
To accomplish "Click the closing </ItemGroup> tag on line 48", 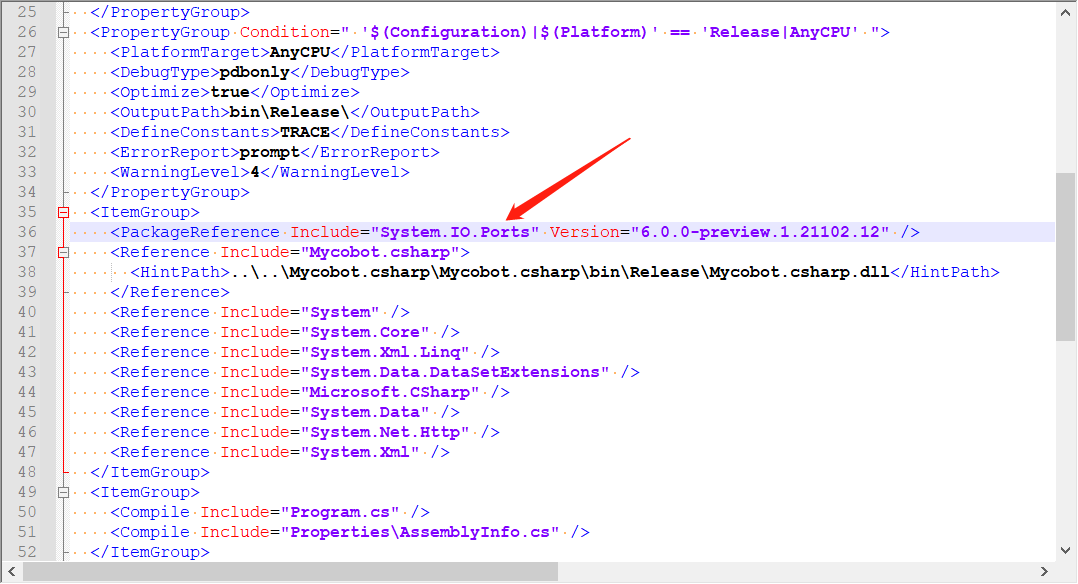I will click(x=151, y=473).
